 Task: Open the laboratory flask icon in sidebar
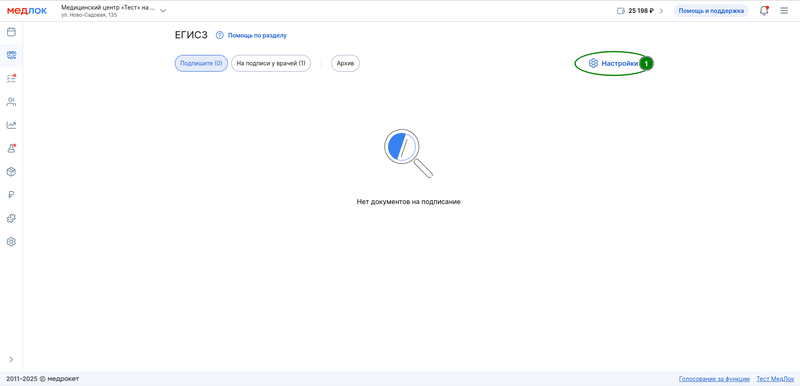pos(11,148)
